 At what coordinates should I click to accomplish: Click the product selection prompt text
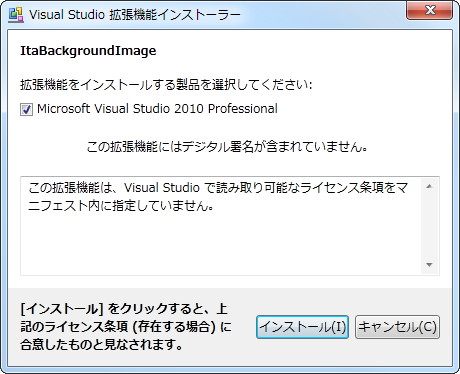point(166,85)
